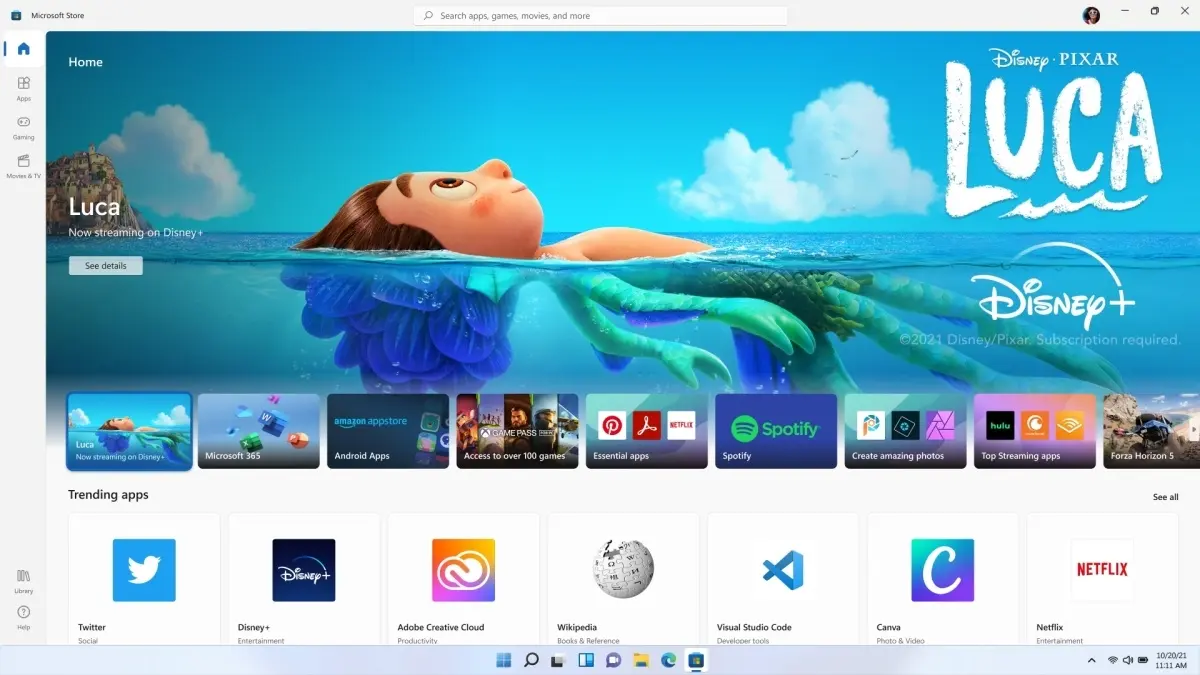Screen dimensions: 1200x675
Task: Open the Twitter app tile
Action: point(144,579)
